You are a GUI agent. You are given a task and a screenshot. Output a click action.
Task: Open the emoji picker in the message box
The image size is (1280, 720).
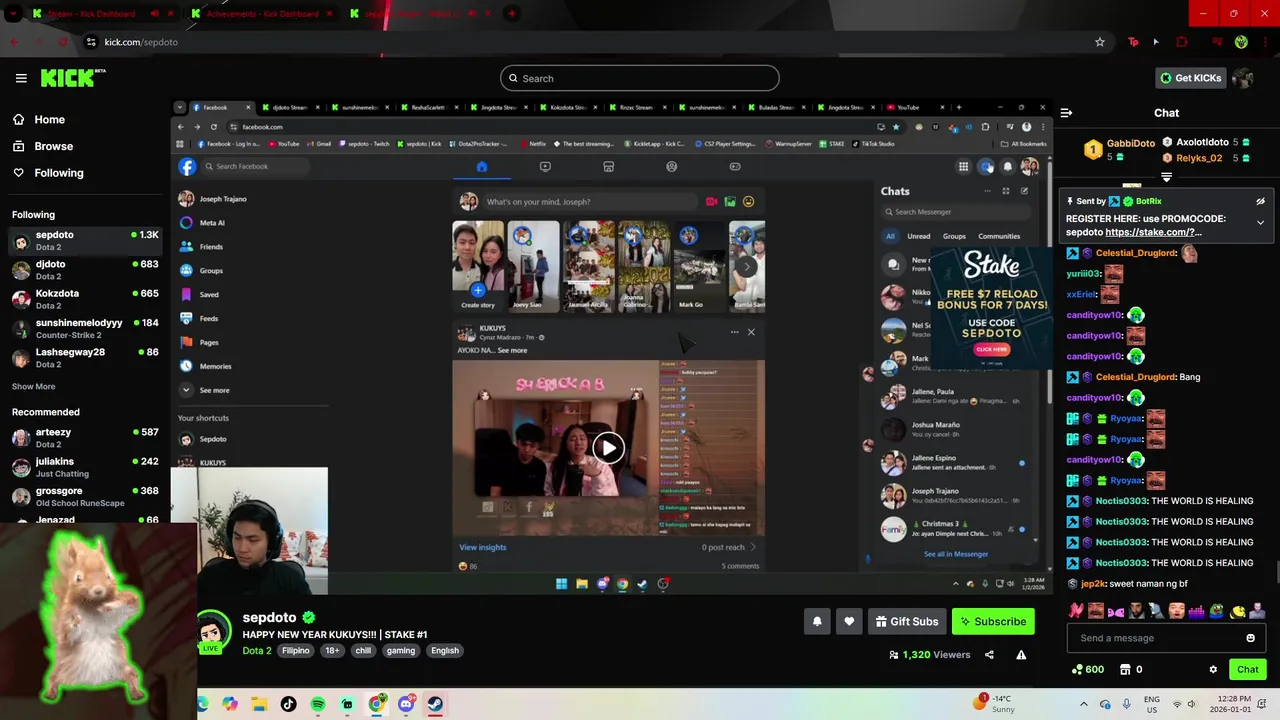(1250, 638)
